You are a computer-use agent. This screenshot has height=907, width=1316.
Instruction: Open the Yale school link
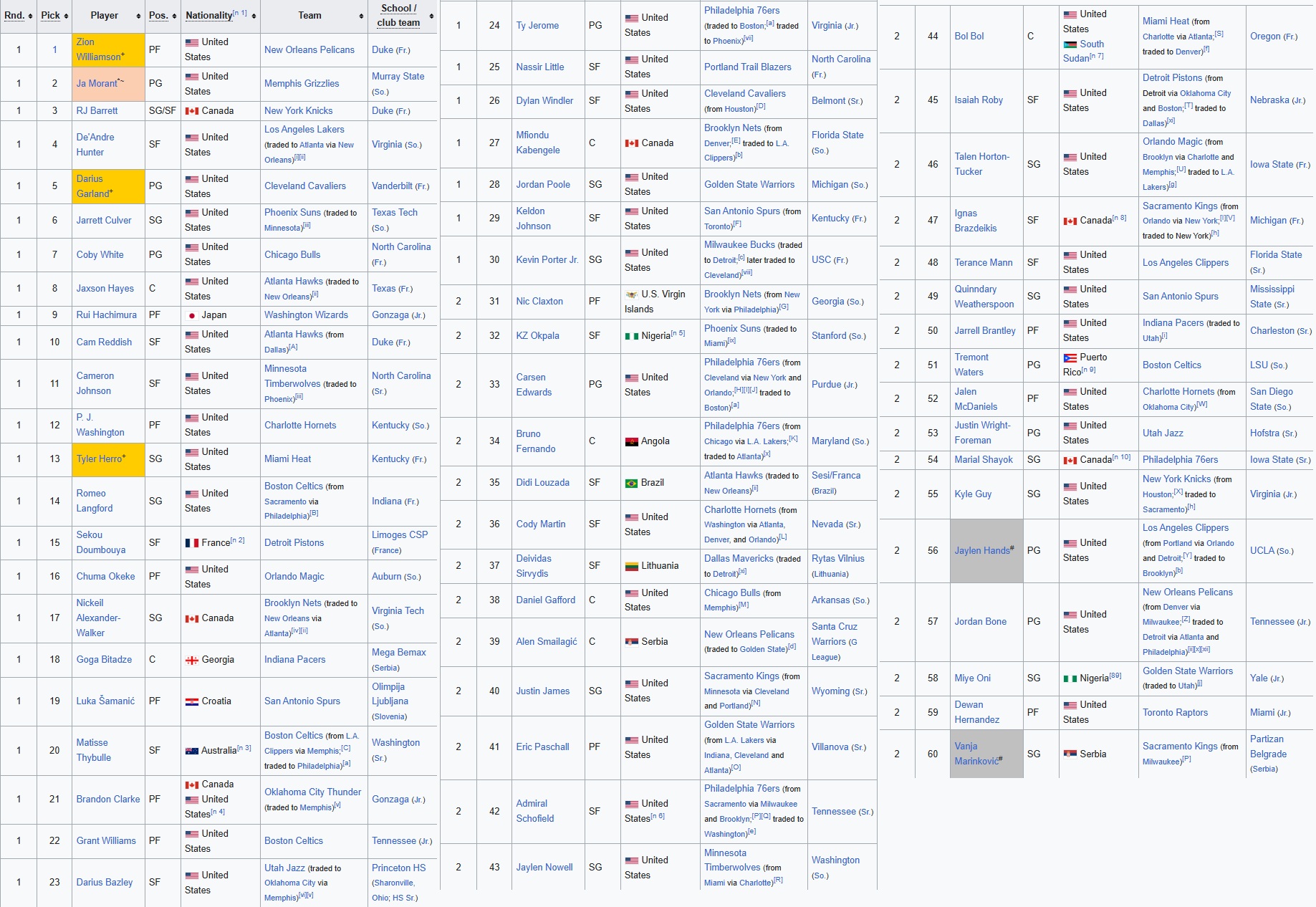[1259, 678]
